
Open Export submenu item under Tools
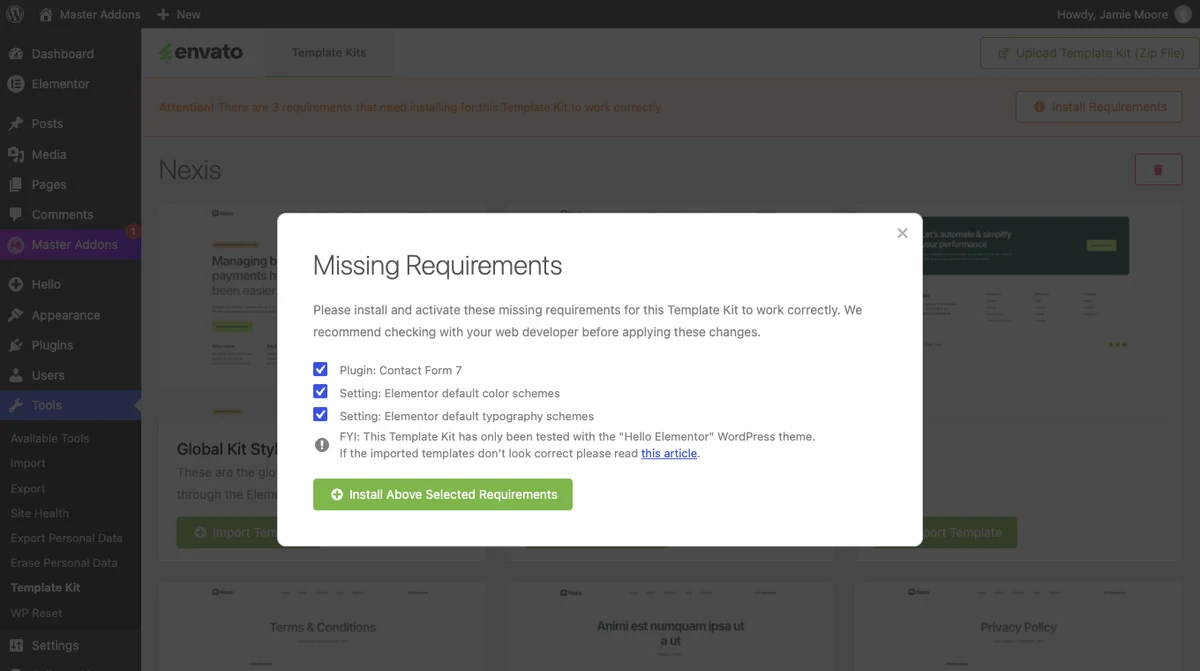[x=28, y=488]
